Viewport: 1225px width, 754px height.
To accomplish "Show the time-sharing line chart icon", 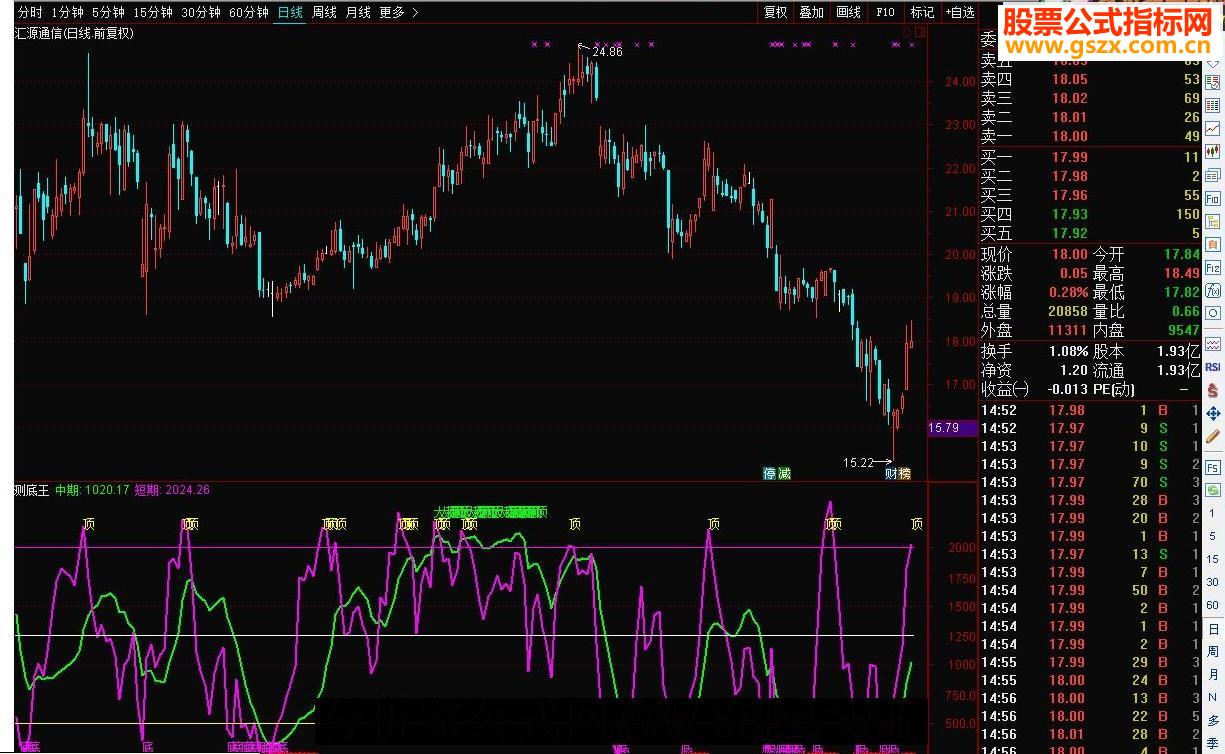I will (x=1213, y=129).
